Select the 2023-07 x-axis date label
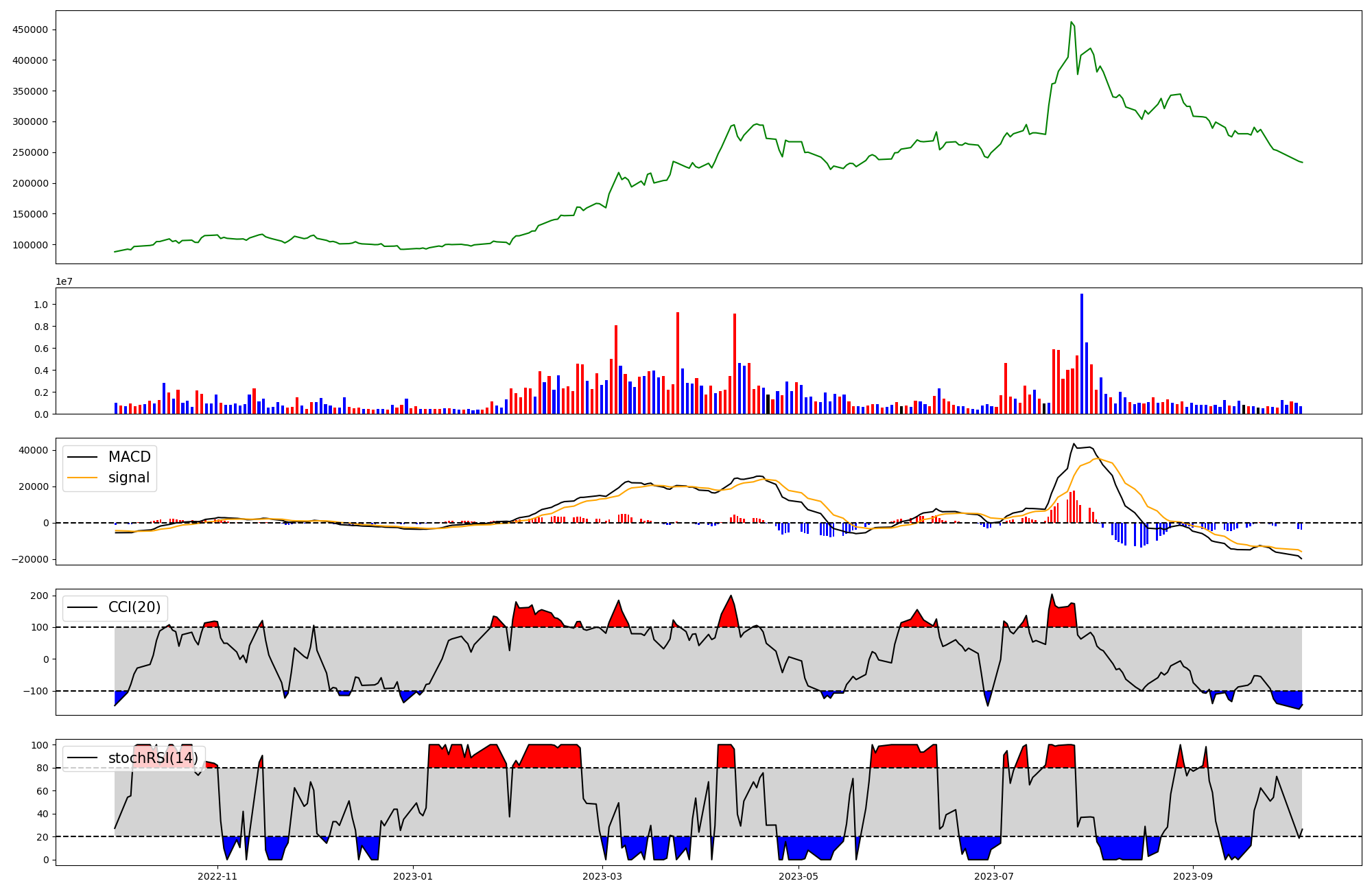The width and height of the screenshot is (1372, 892). pos(994,876)
